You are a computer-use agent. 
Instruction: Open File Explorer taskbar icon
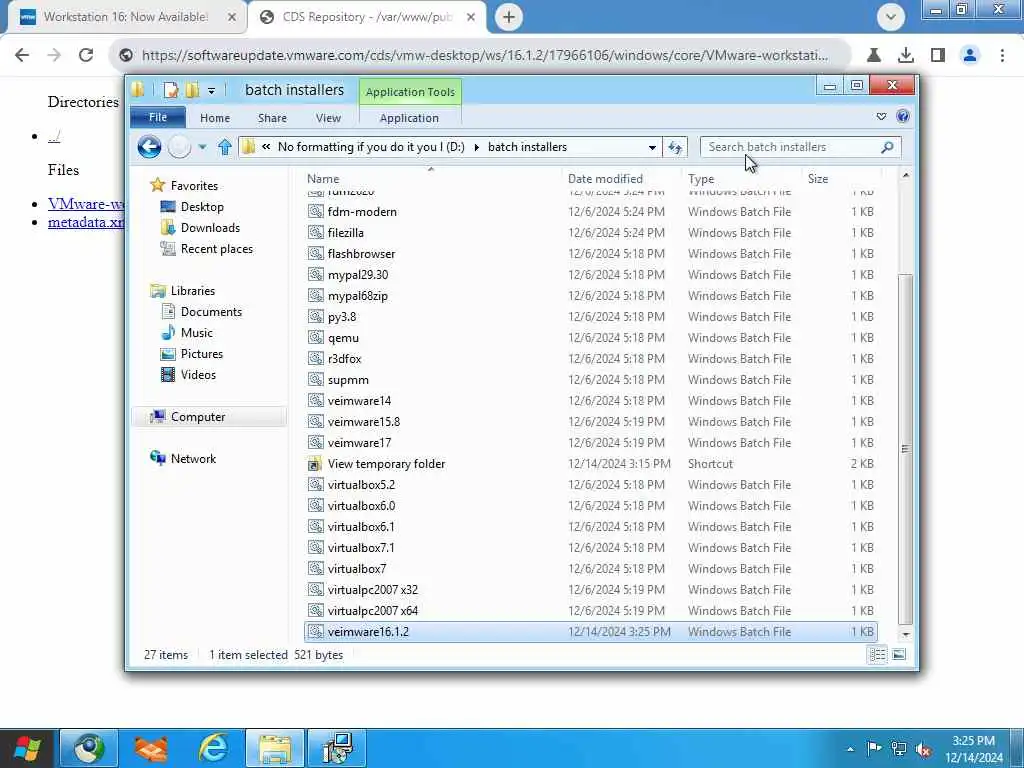tap(275, 748)
